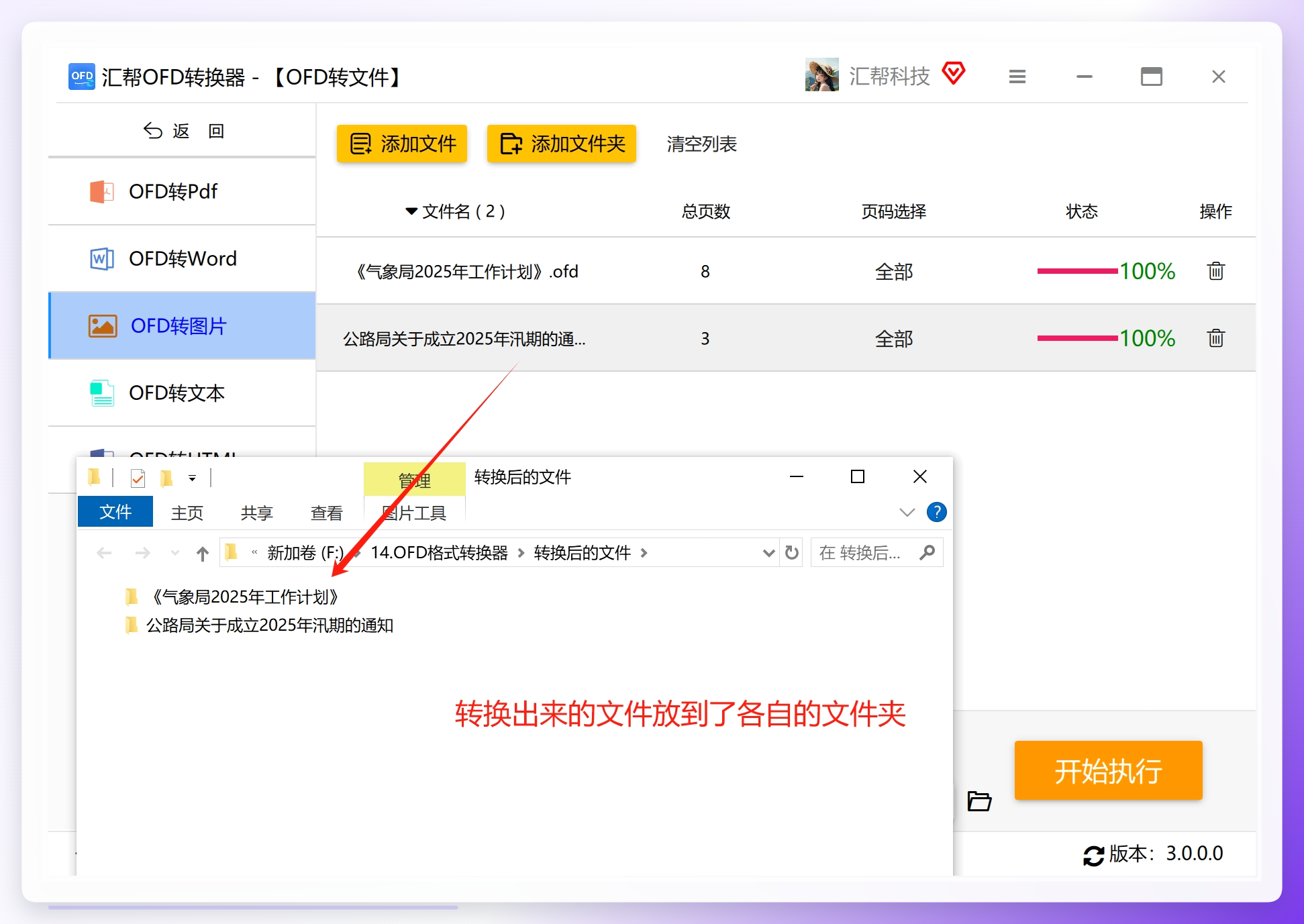Click address bar folder icon
Screen dimensions: 1304x924
[232, 552]
